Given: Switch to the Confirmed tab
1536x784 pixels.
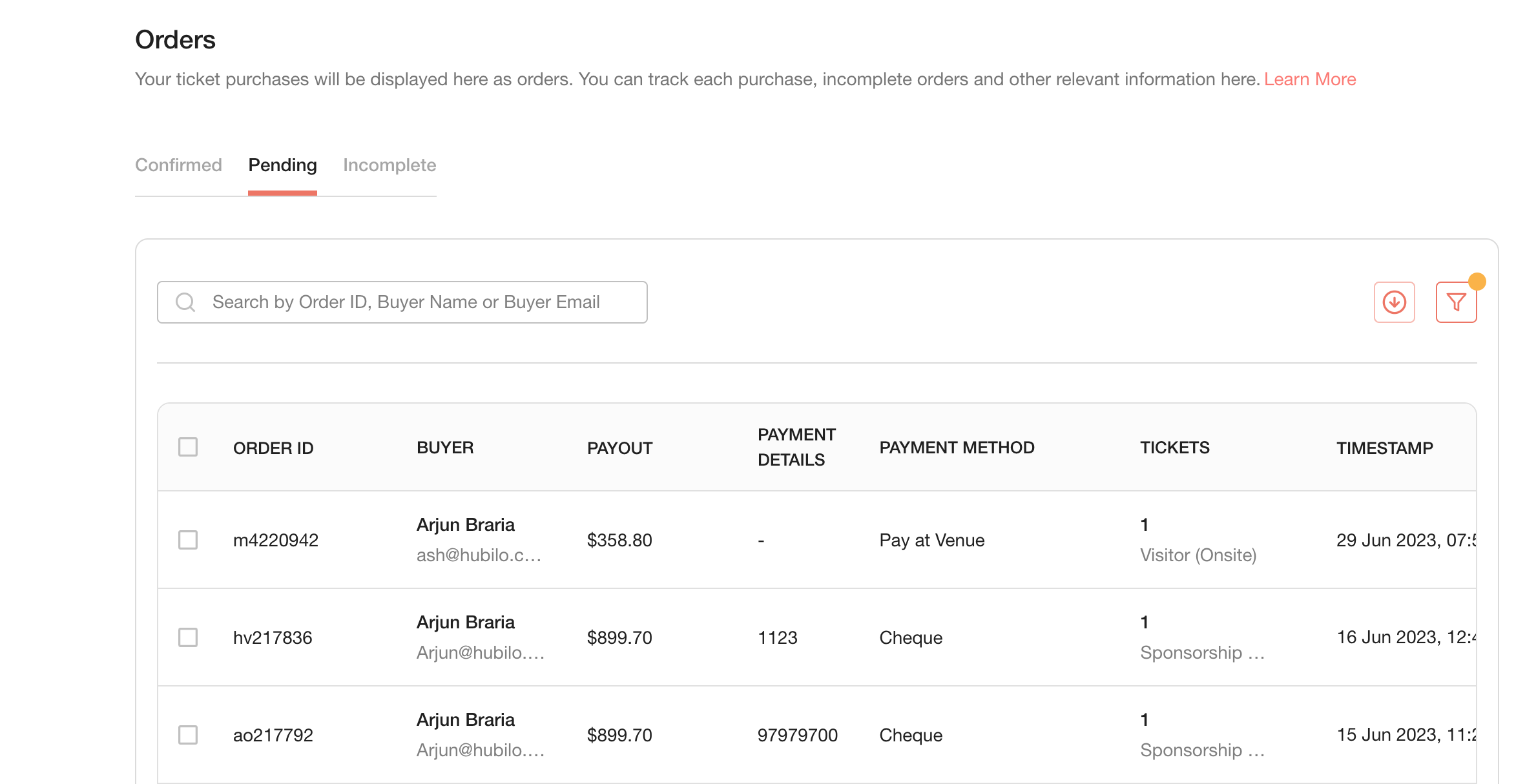Looking at the screenshot, I should [178, 165].
